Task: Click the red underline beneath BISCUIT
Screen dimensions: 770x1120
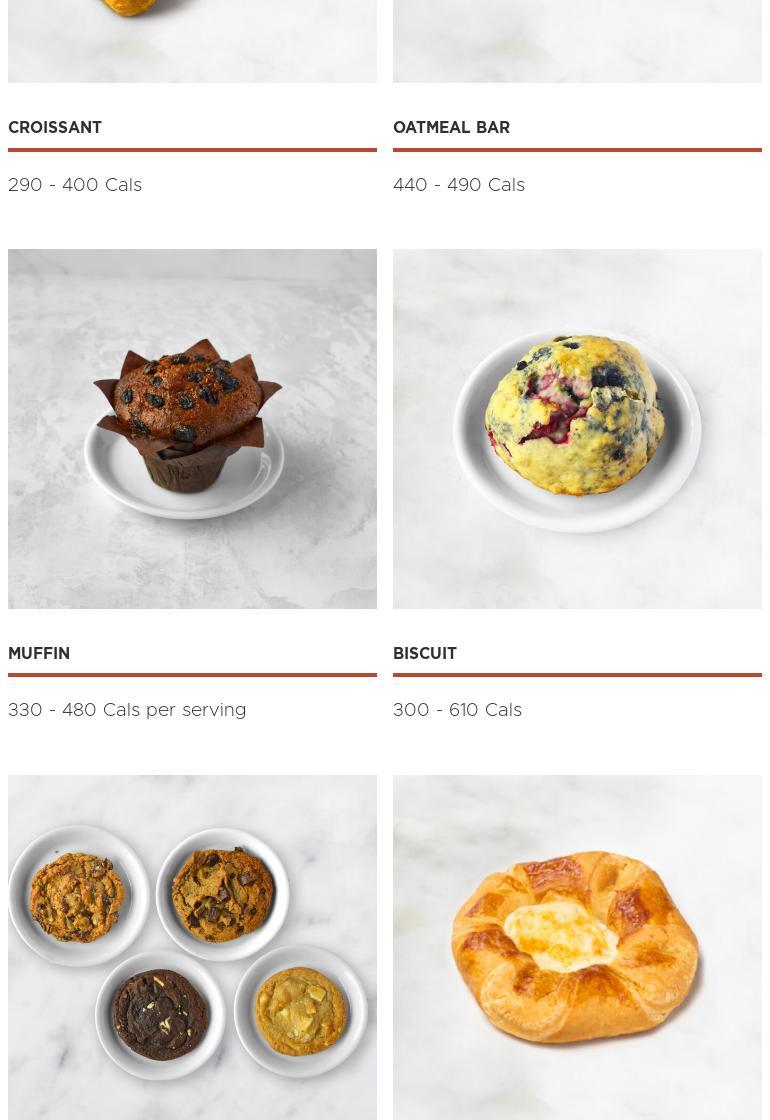Action: [577, 674]
